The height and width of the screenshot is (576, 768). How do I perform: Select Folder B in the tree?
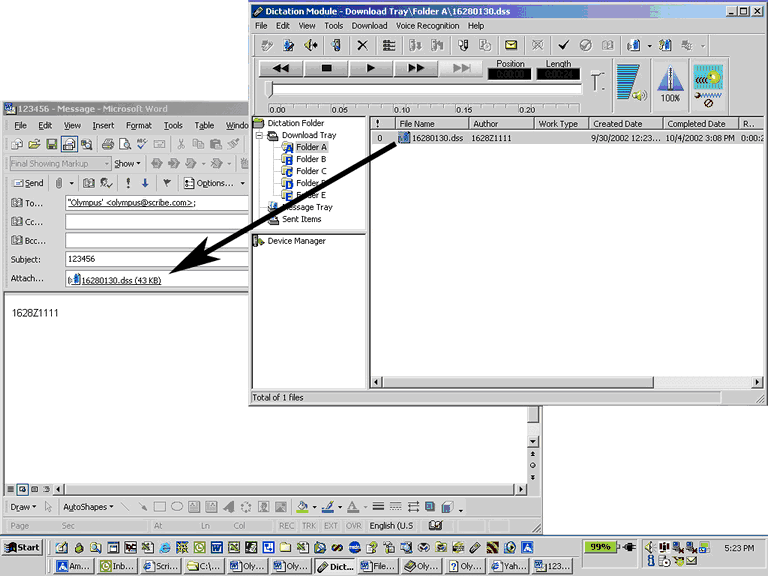click(311, 159)
